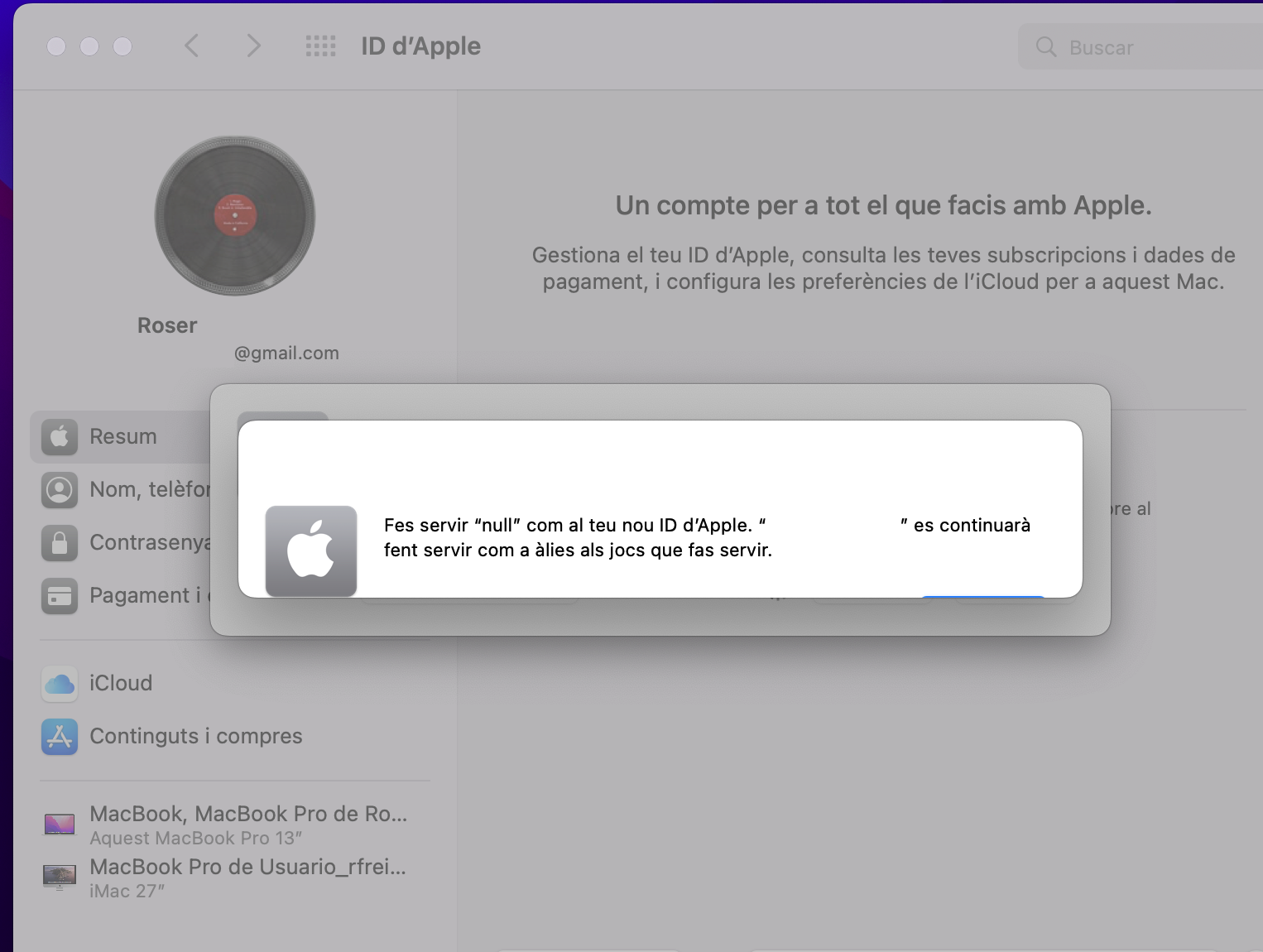Show all preferences via the grid icon
The image size is (1263, 952).
coord(320,46)
